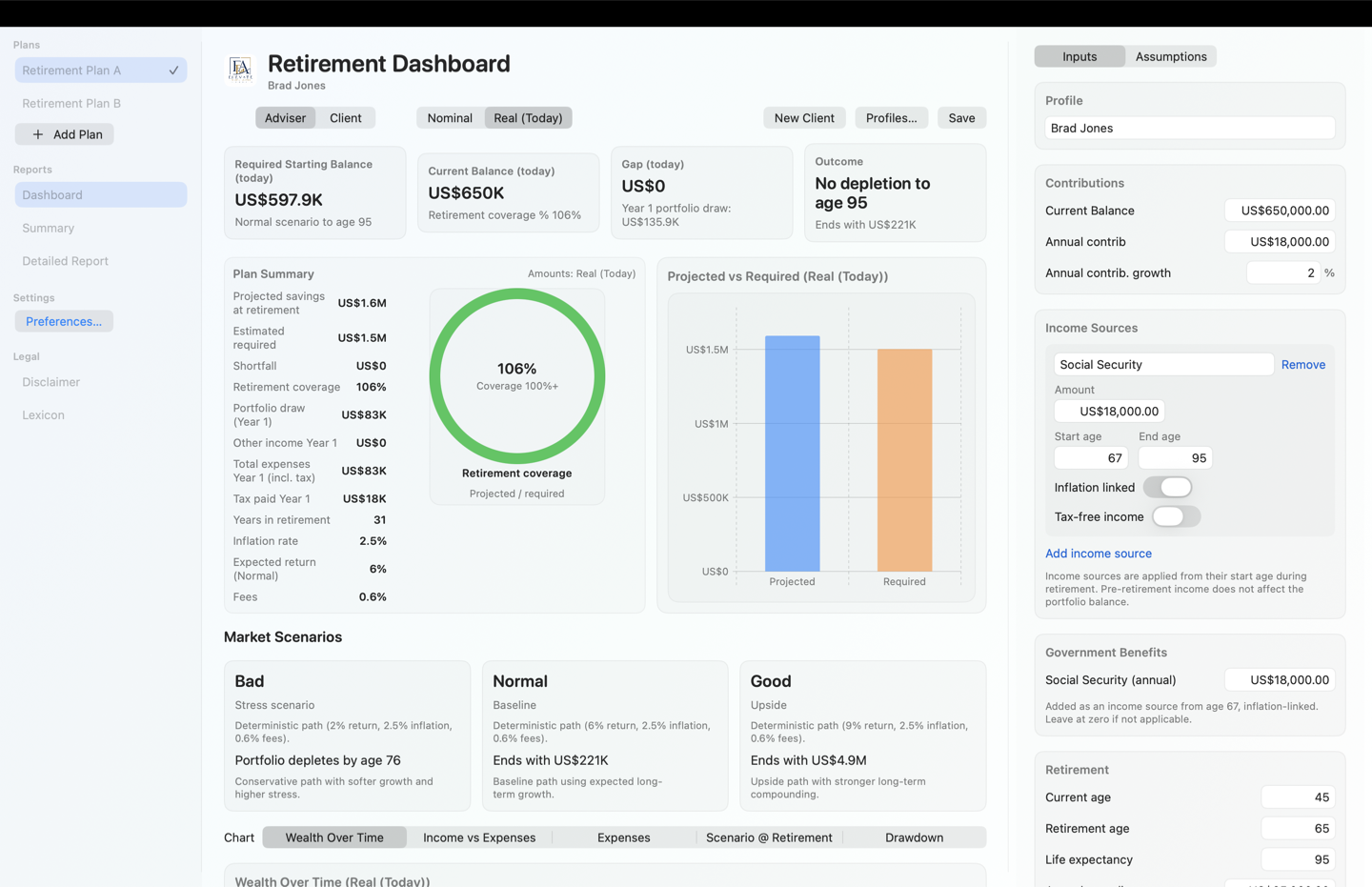Edit the income source Amount field
This screenshot has width=1372, height=887.
pyautogui.click(x=1109, y=412)
